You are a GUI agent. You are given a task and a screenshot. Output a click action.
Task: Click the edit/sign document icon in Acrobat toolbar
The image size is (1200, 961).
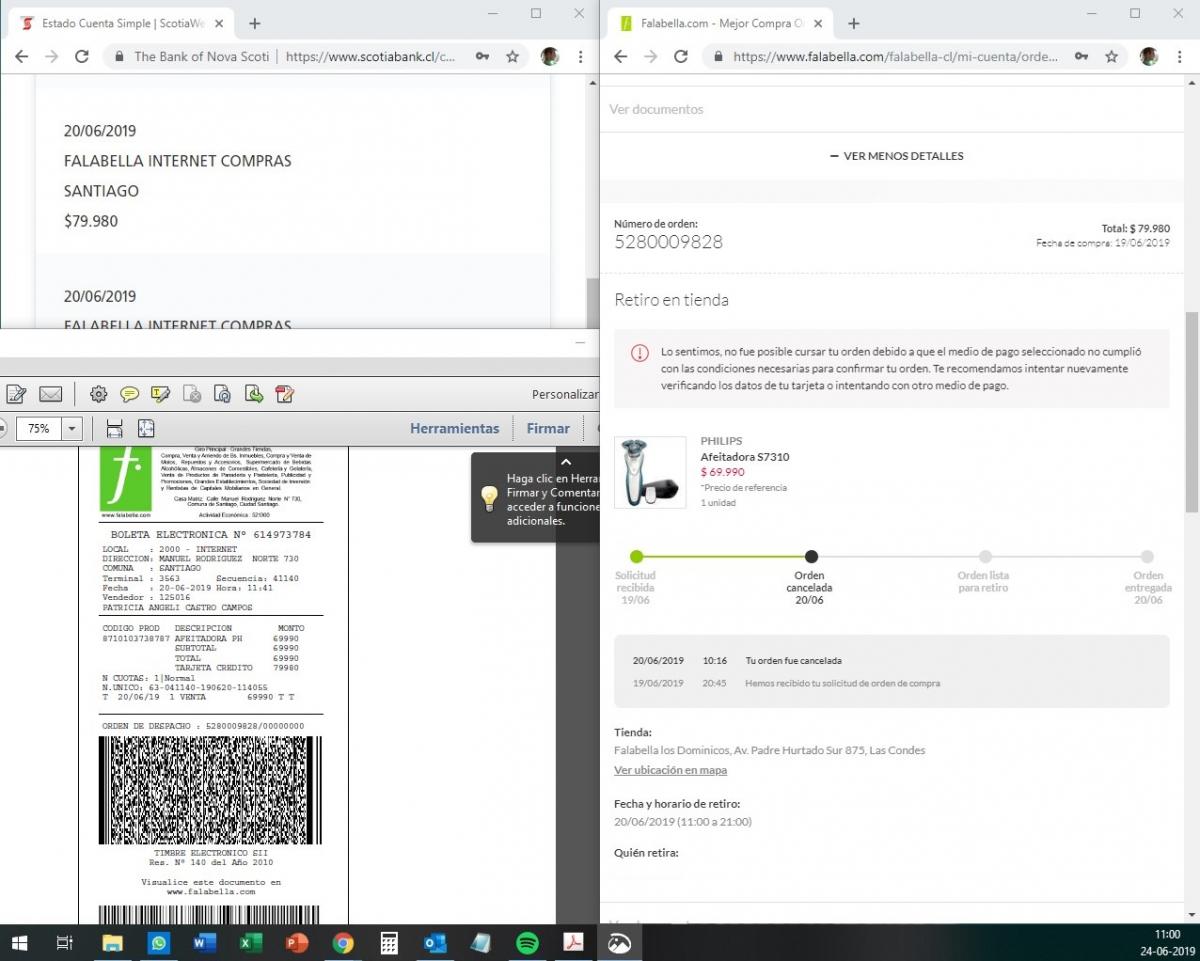coord(16,394)
